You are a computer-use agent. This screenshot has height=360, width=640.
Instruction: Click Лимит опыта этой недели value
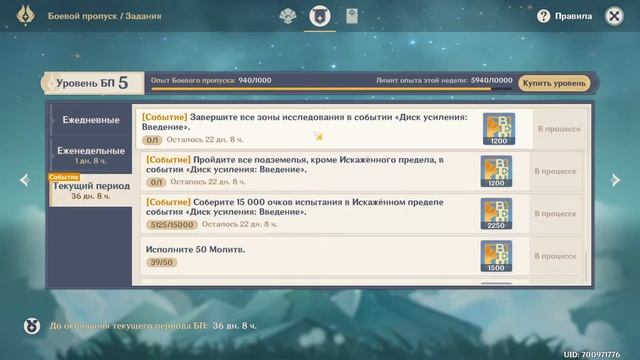pyautogui.click(x=491, y=80)
